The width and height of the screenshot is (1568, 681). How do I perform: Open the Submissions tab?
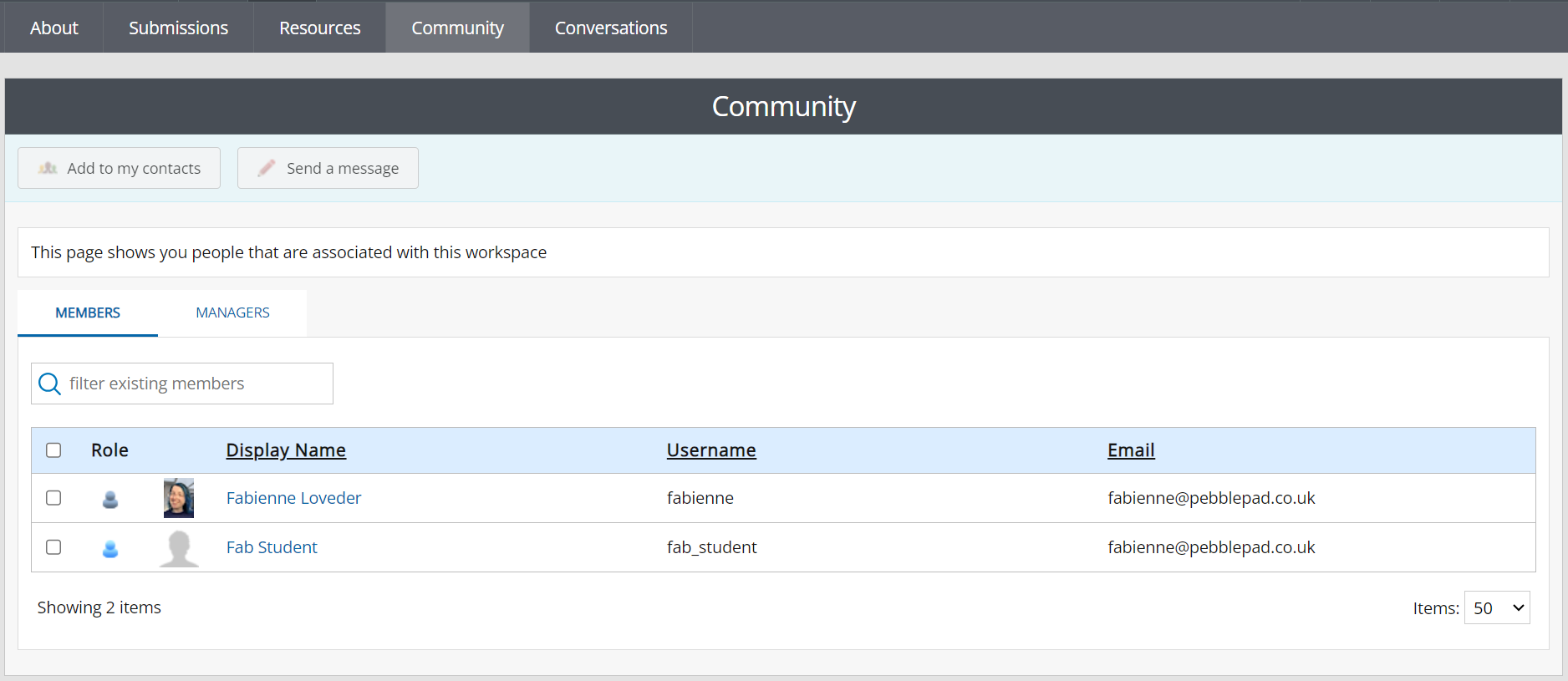(x=179, y=28)
